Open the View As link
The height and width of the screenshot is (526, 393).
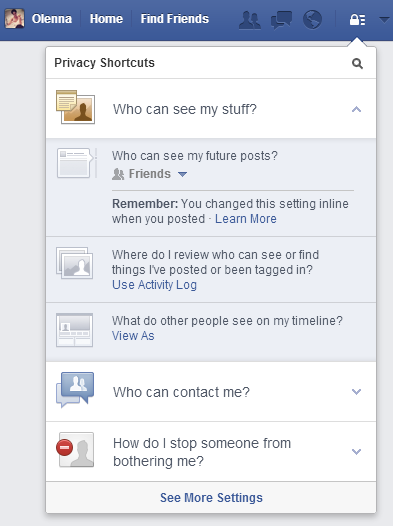[x=133, y=336]
